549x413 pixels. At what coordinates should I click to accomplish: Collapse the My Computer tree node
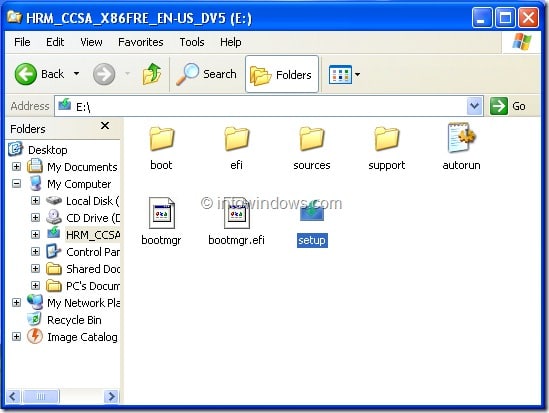16,183
